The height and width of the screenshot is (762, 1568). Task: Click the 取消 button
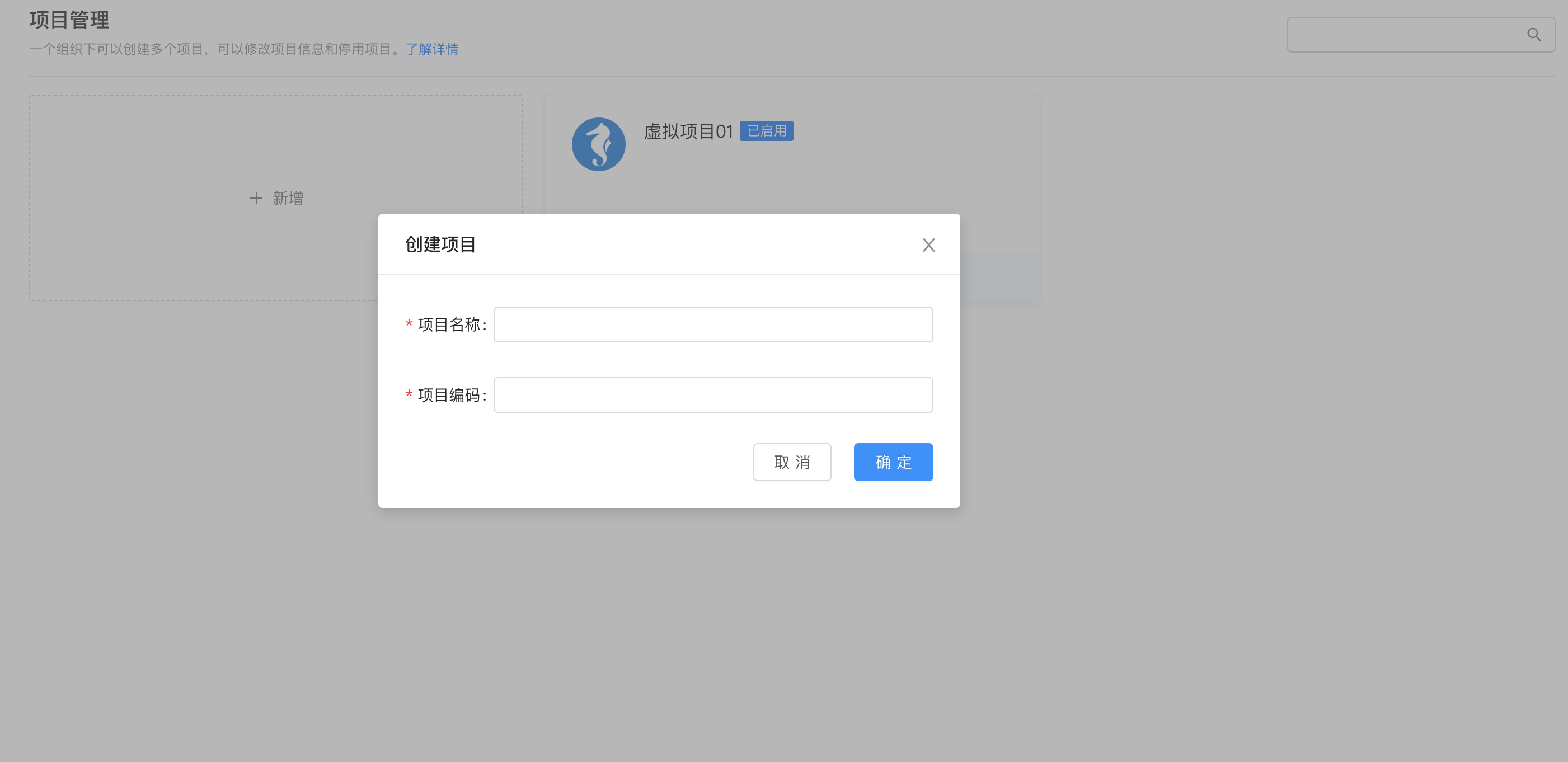[x=792, y=462]
